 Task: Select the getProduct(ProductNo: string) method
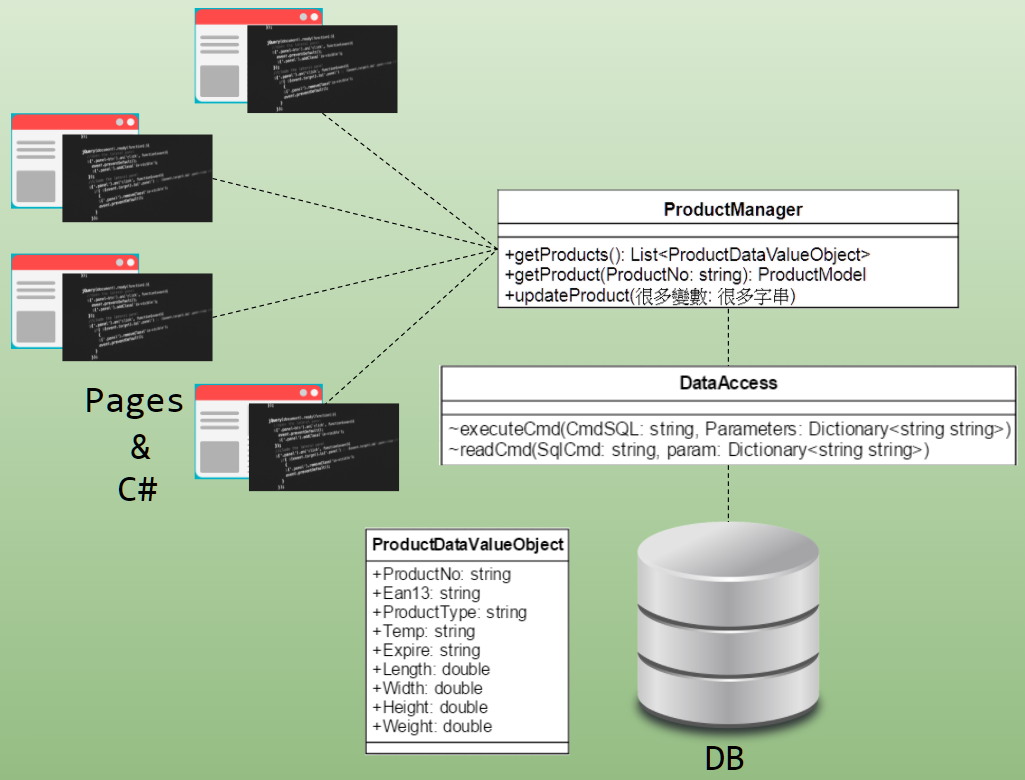coord(685,275)
